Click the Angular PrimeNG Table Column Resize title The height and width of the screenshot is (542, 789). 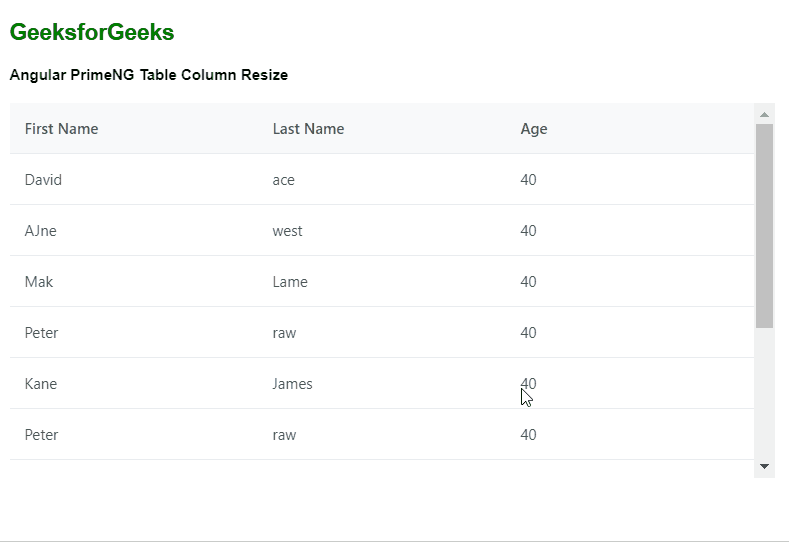[149, 75]
